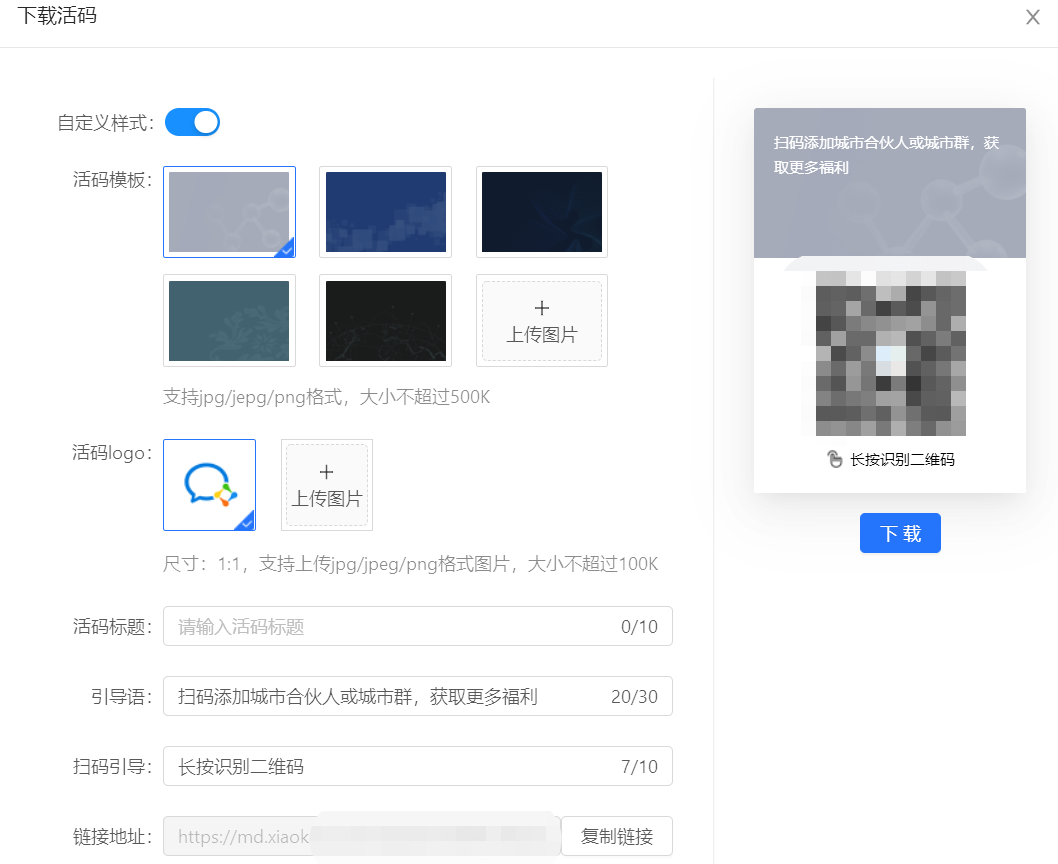The height and width of the screenshot is (864, 1058).
Task: Click the 0/10 character counter
Action: [x=639, y=626]
